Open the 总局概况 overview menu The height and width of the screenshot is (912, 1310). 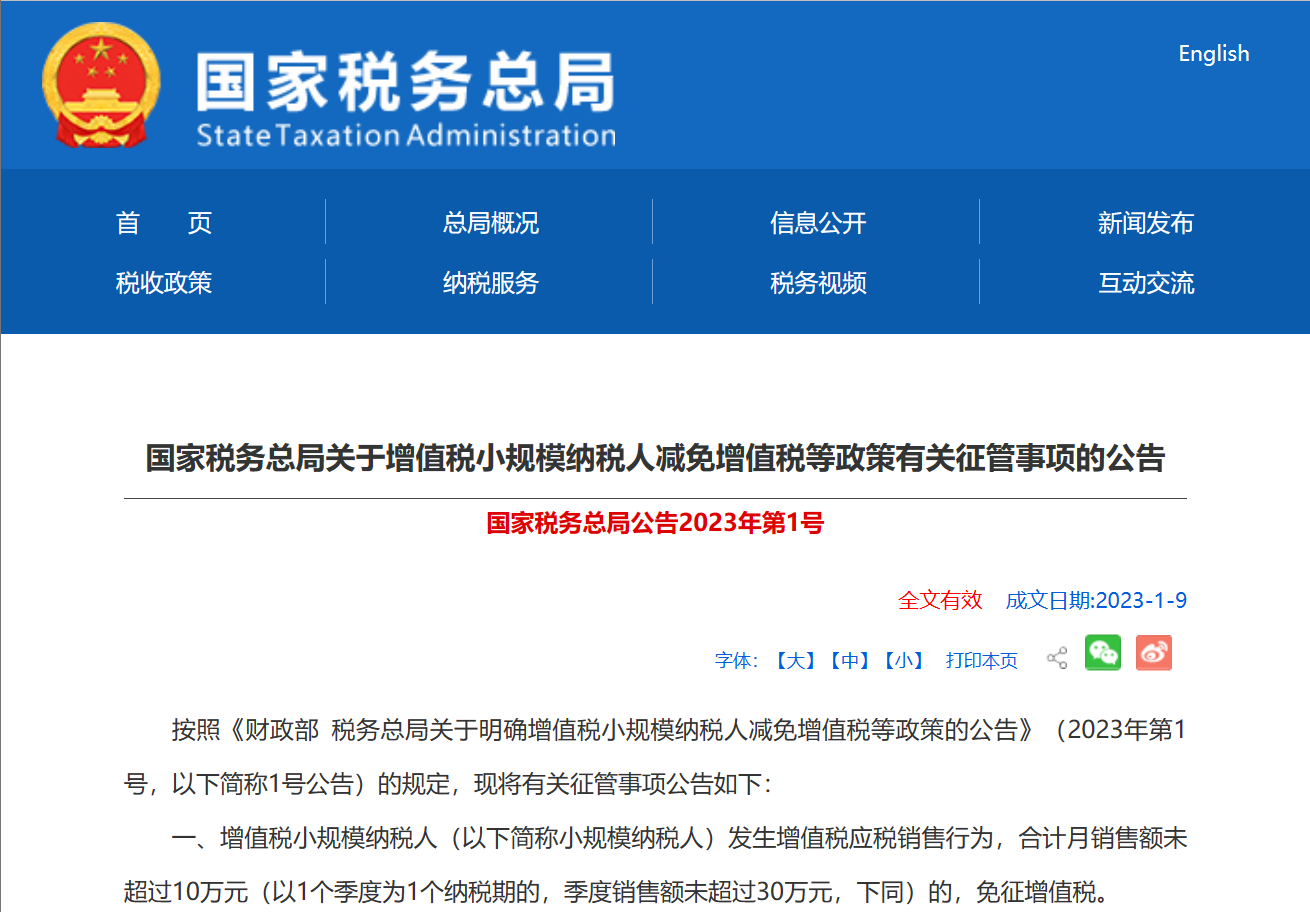click(491, 222)
